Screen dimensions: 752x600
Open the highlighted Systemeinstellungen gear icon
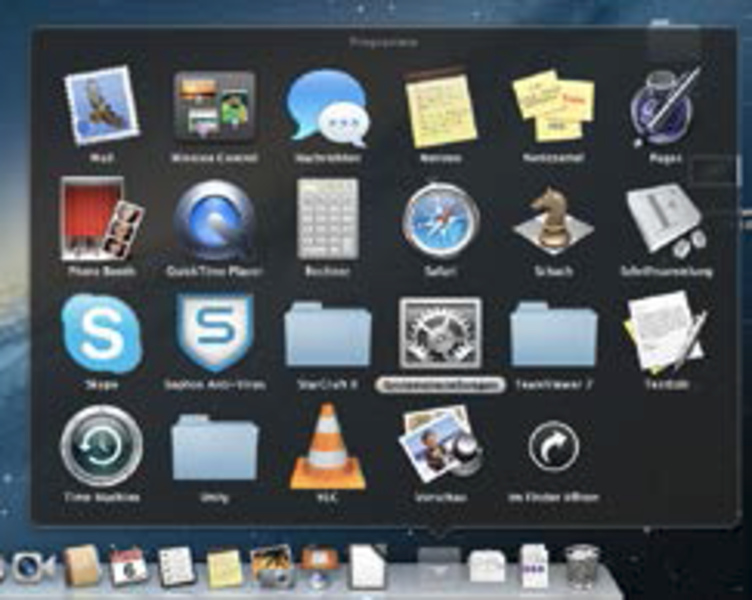click(x=440, y=333)
